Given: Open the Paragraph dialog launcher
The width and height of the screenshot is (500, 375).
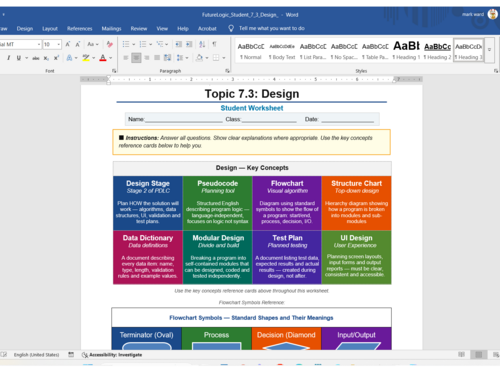Looking at the screenshot, I should coord(227,71).
